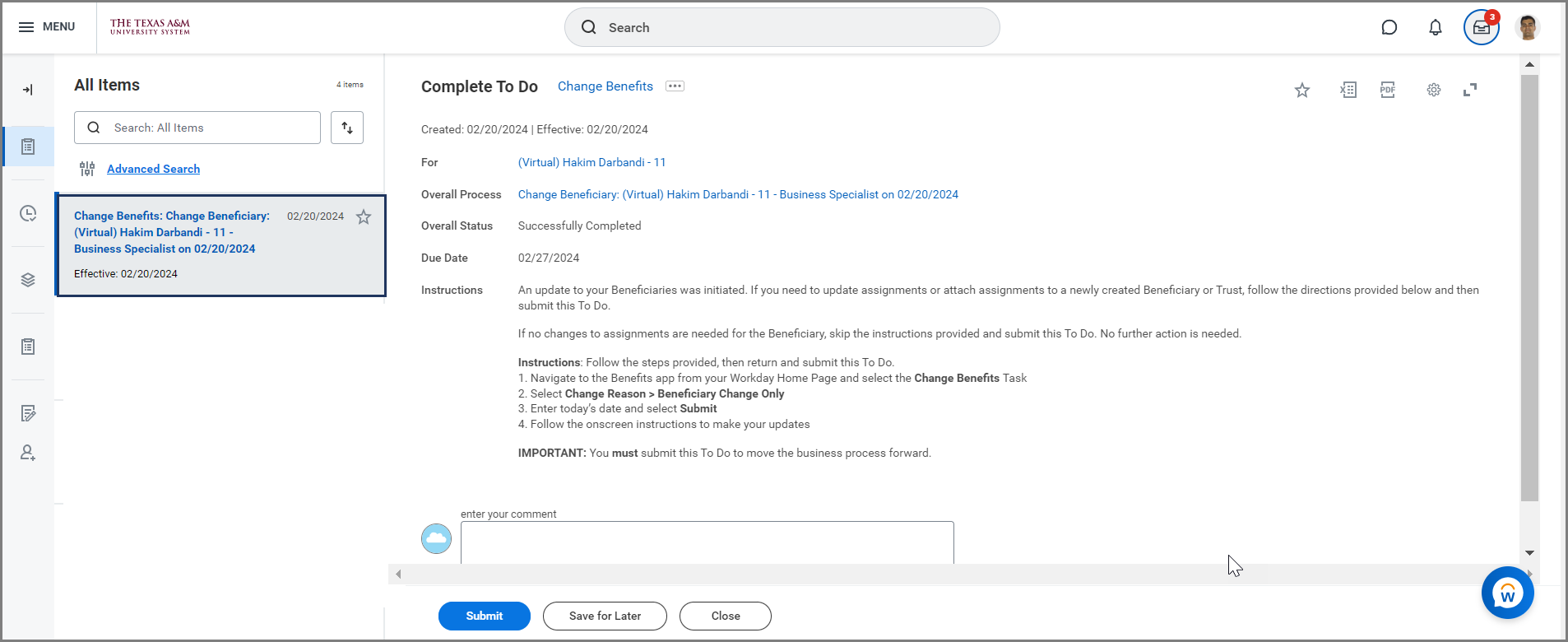Star the Complete To Do task as favorite

click(1301, 90)
